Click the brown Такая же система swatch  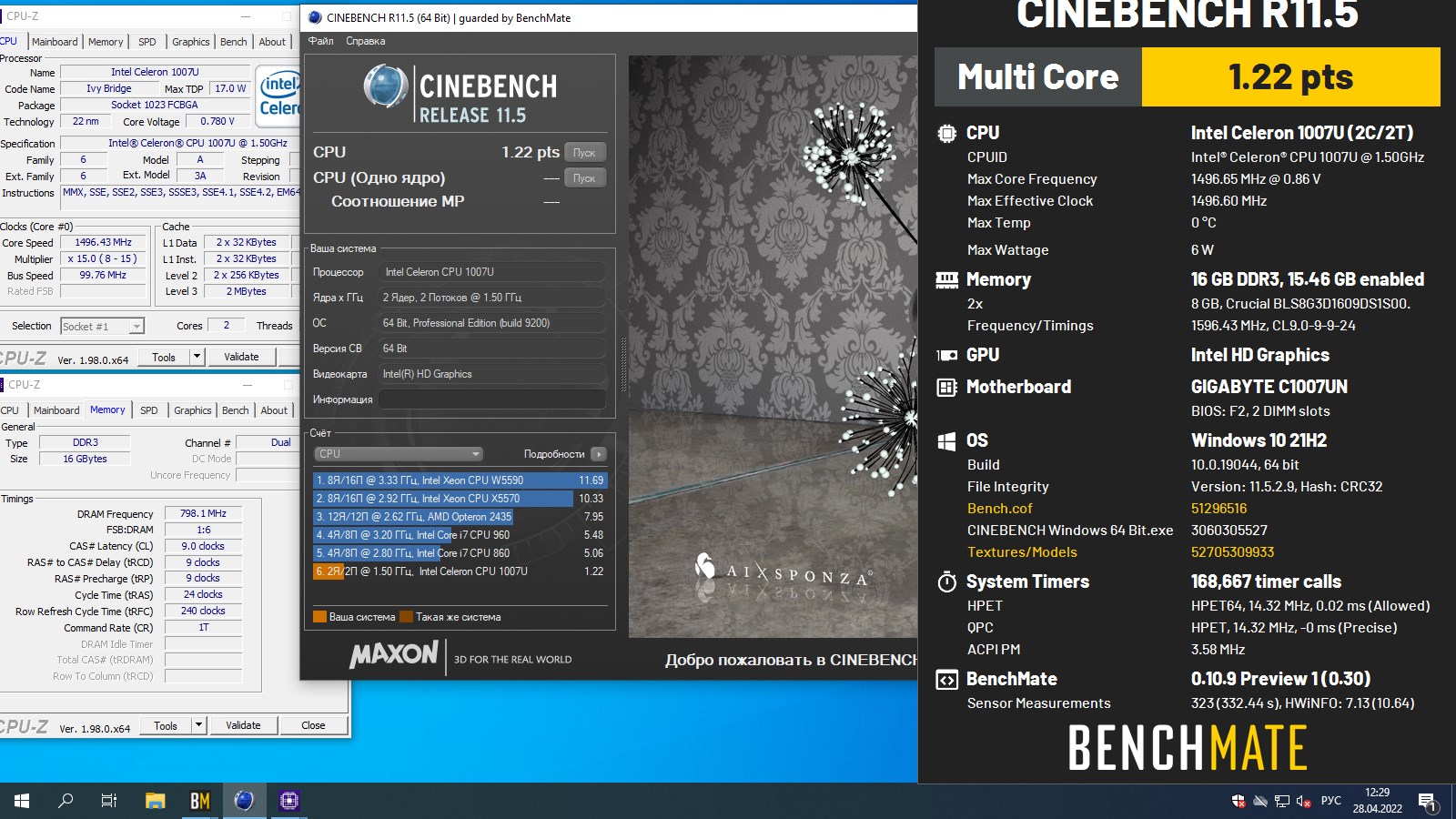click(x=406, y=616)
